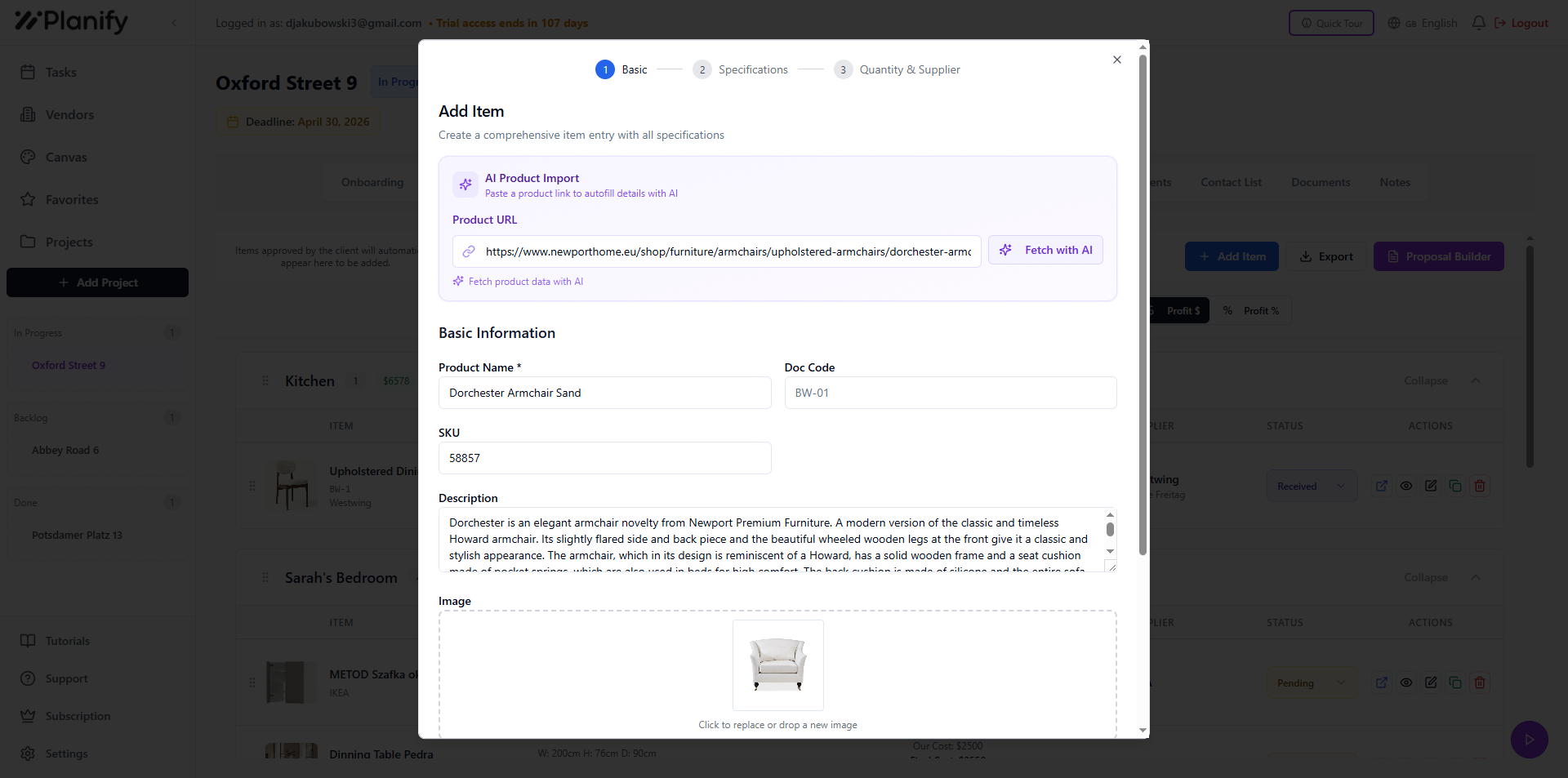Go to step 2 Specifications

point(741,69)
